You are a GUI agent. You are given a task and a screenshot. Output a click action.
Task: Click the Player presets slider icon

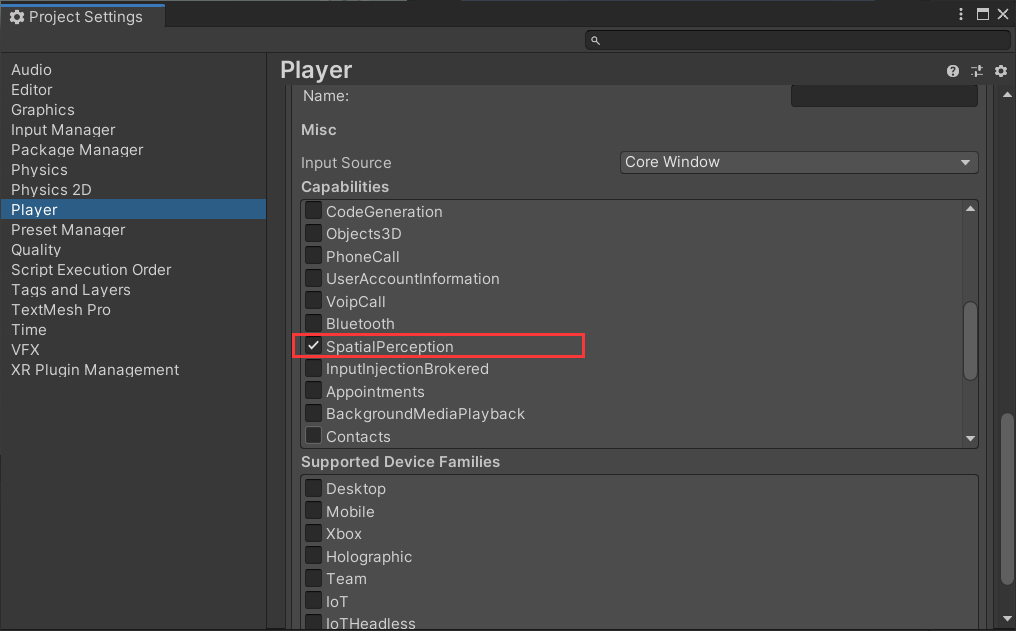[977, 71]
